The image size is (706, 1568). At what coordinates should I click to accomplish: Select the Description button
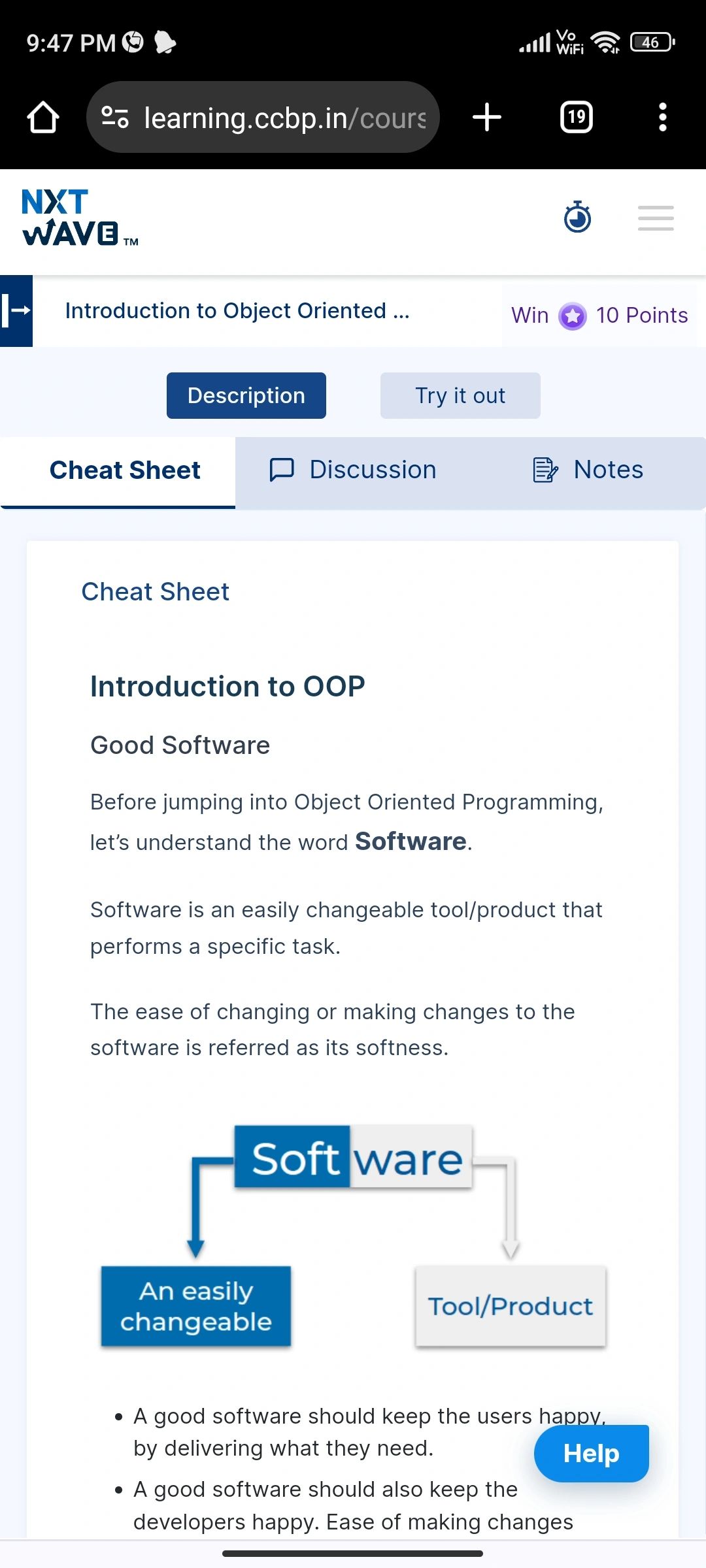[246, 395]
